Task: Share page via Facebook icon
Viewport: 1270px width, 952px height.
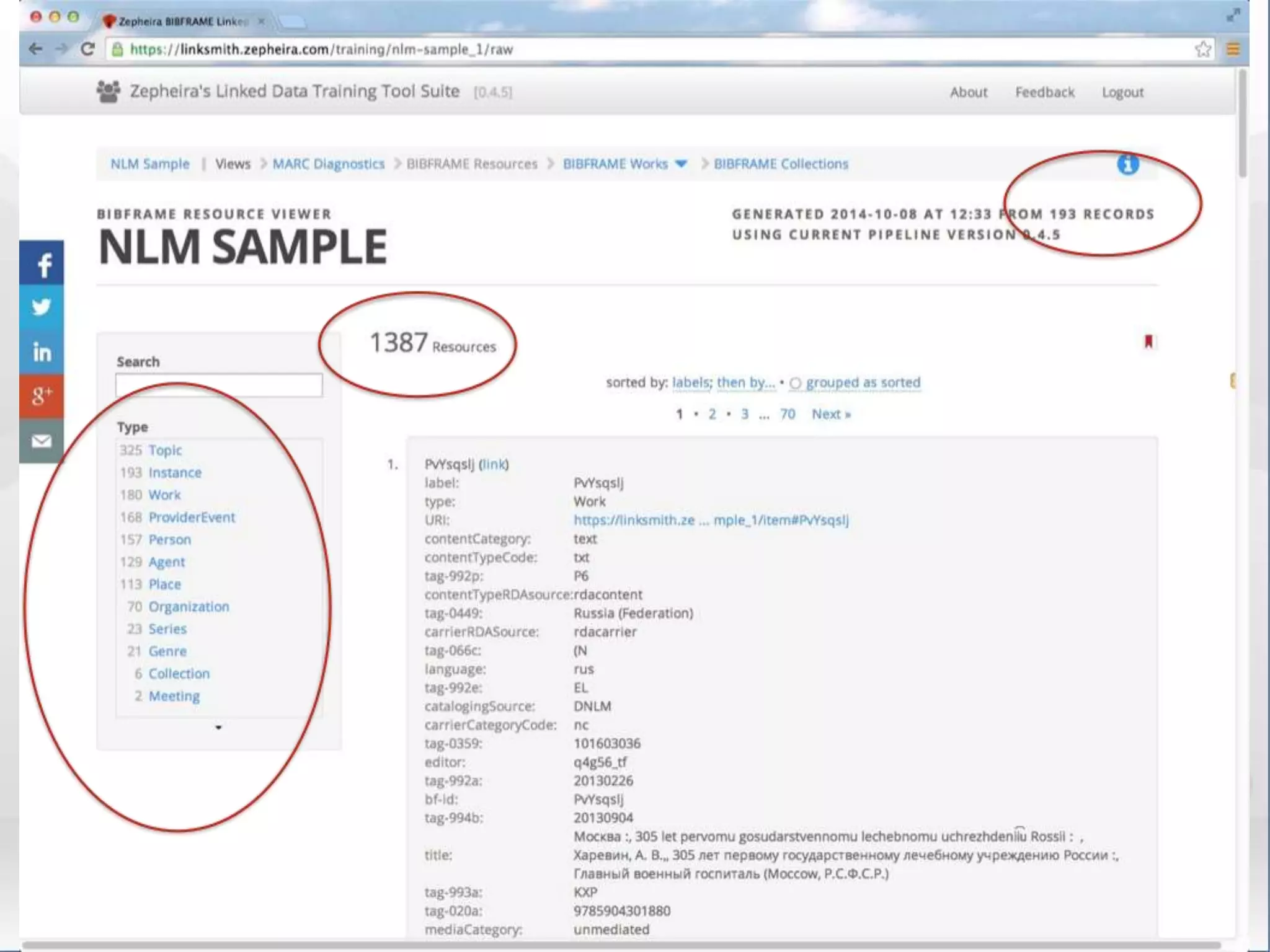Action: pos(42,264)
